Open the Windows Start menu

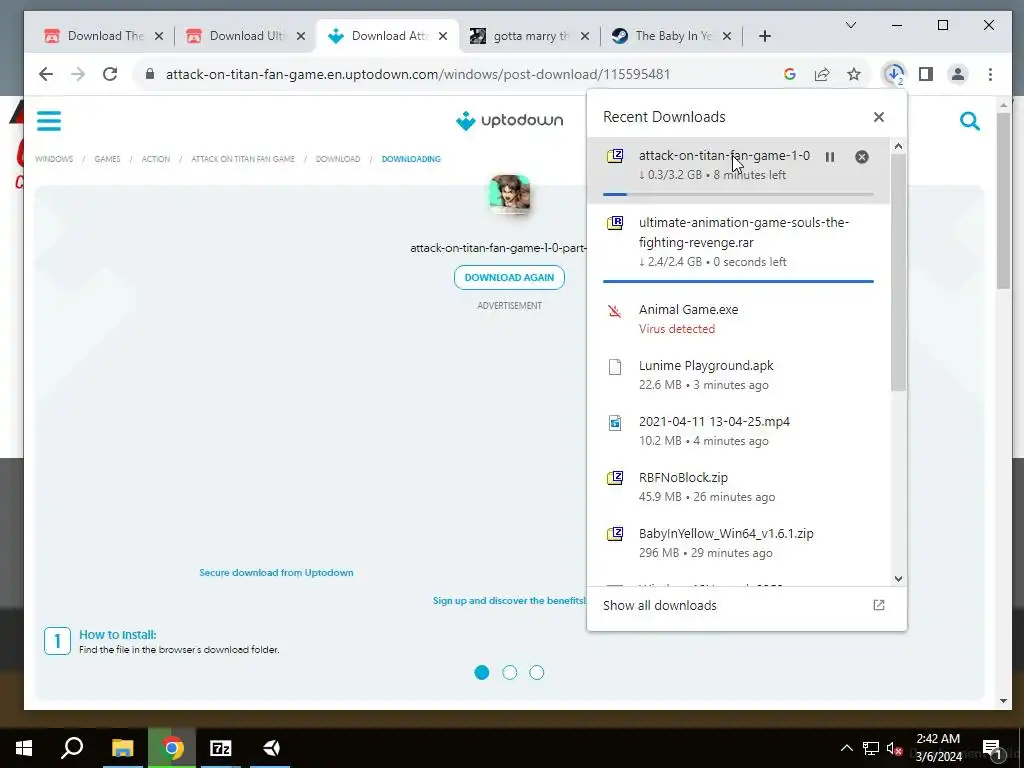tap(24, 748)
